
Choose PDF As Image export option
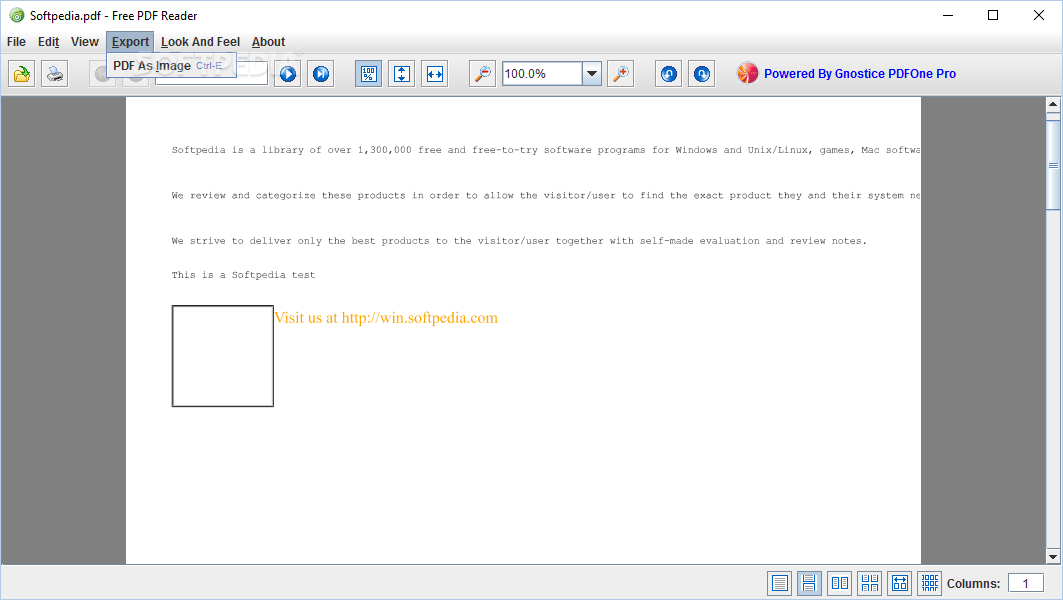(172, 66)
